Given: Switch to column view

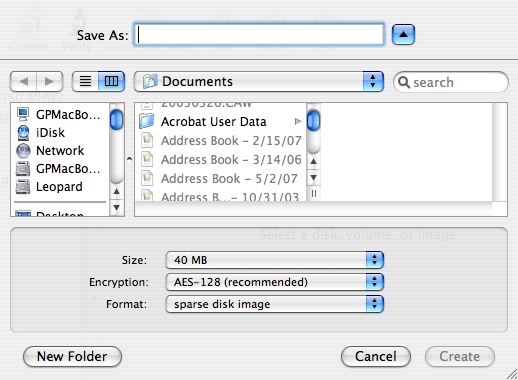Looking at the screenshot, I should (111, 81).
